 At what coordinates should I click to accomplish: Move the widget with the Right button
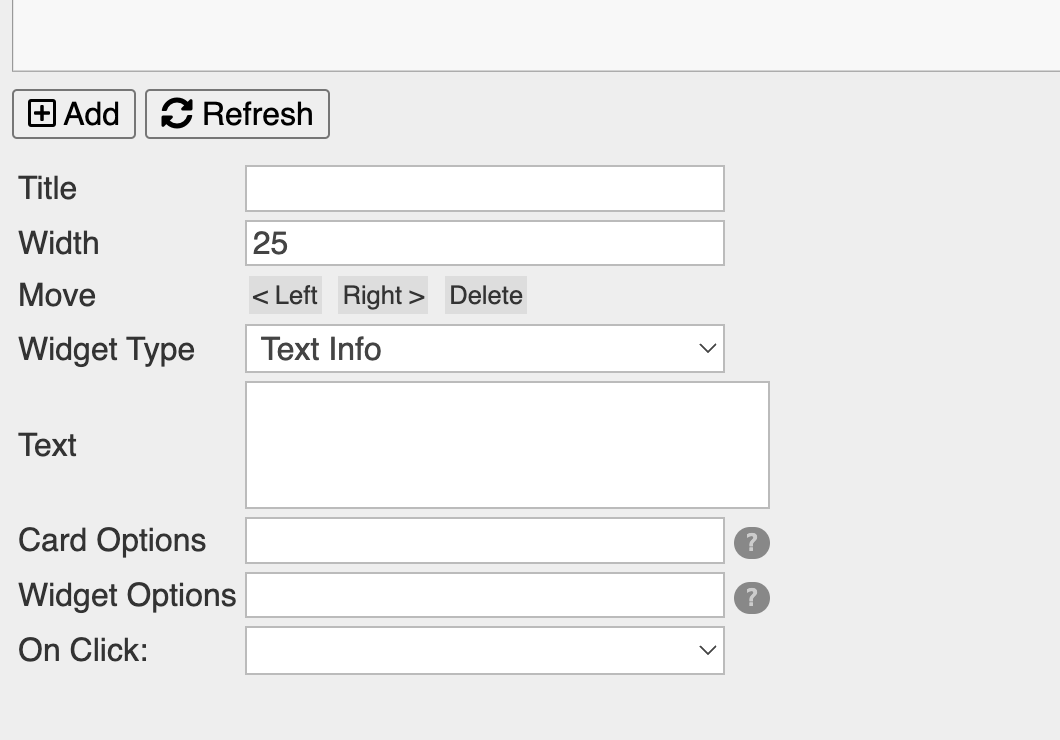[x=383, y=296]
